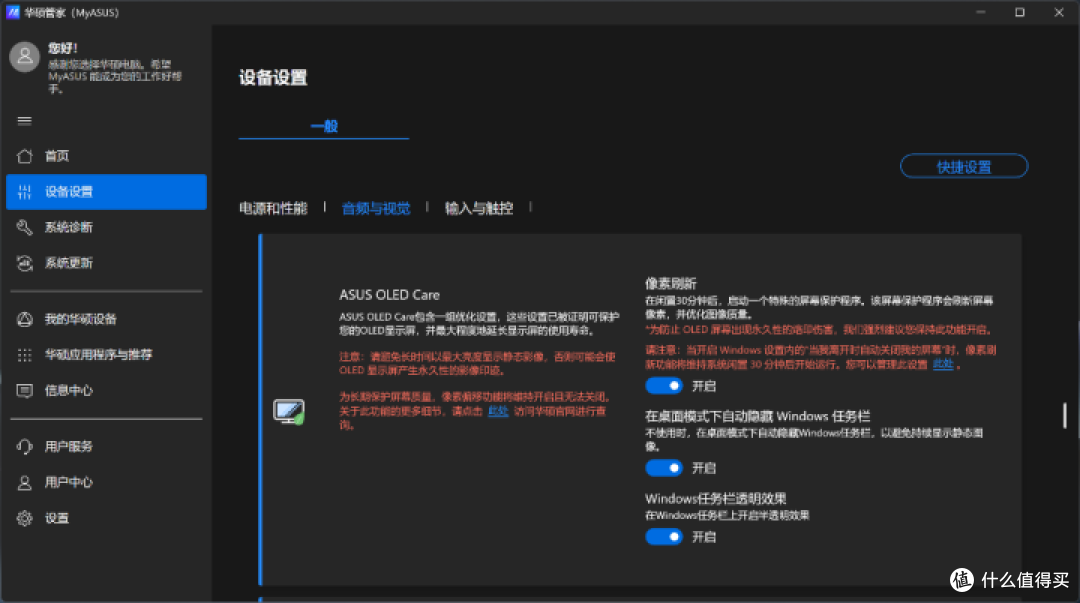Viewport: 1080px width, 603px height.
Task: Collapse the sidebar with hamburger icon
Action: tap(25, 121)
